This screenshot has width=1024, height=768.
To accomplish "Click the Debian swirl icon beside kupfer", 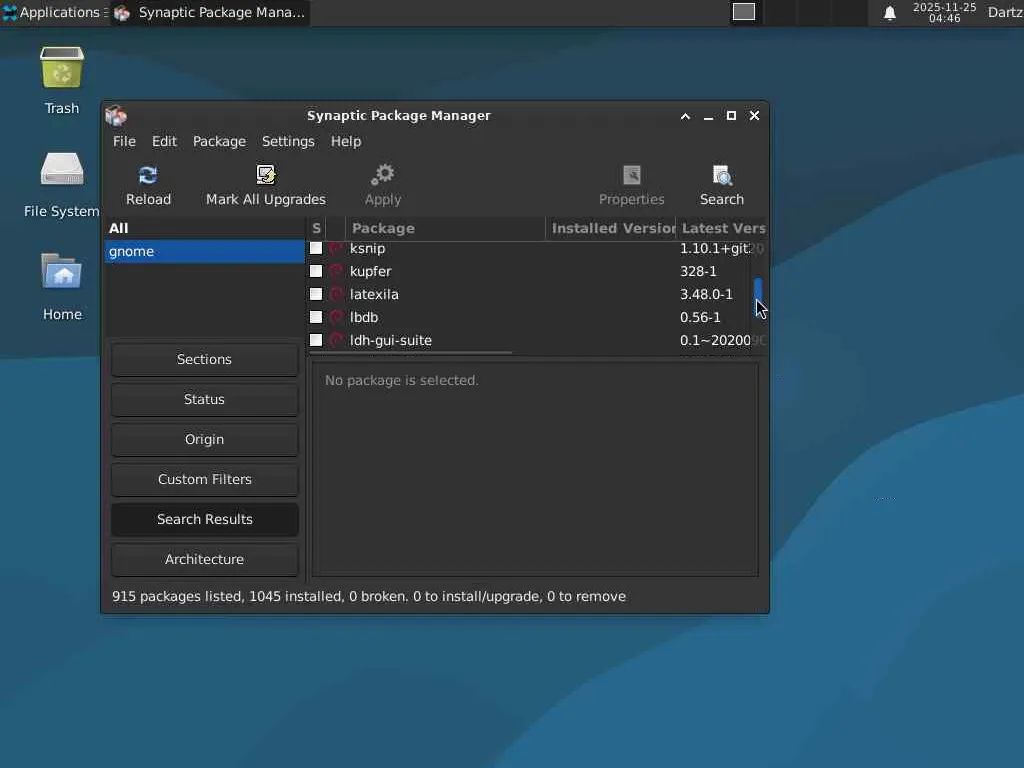I will tap(336, 271).
